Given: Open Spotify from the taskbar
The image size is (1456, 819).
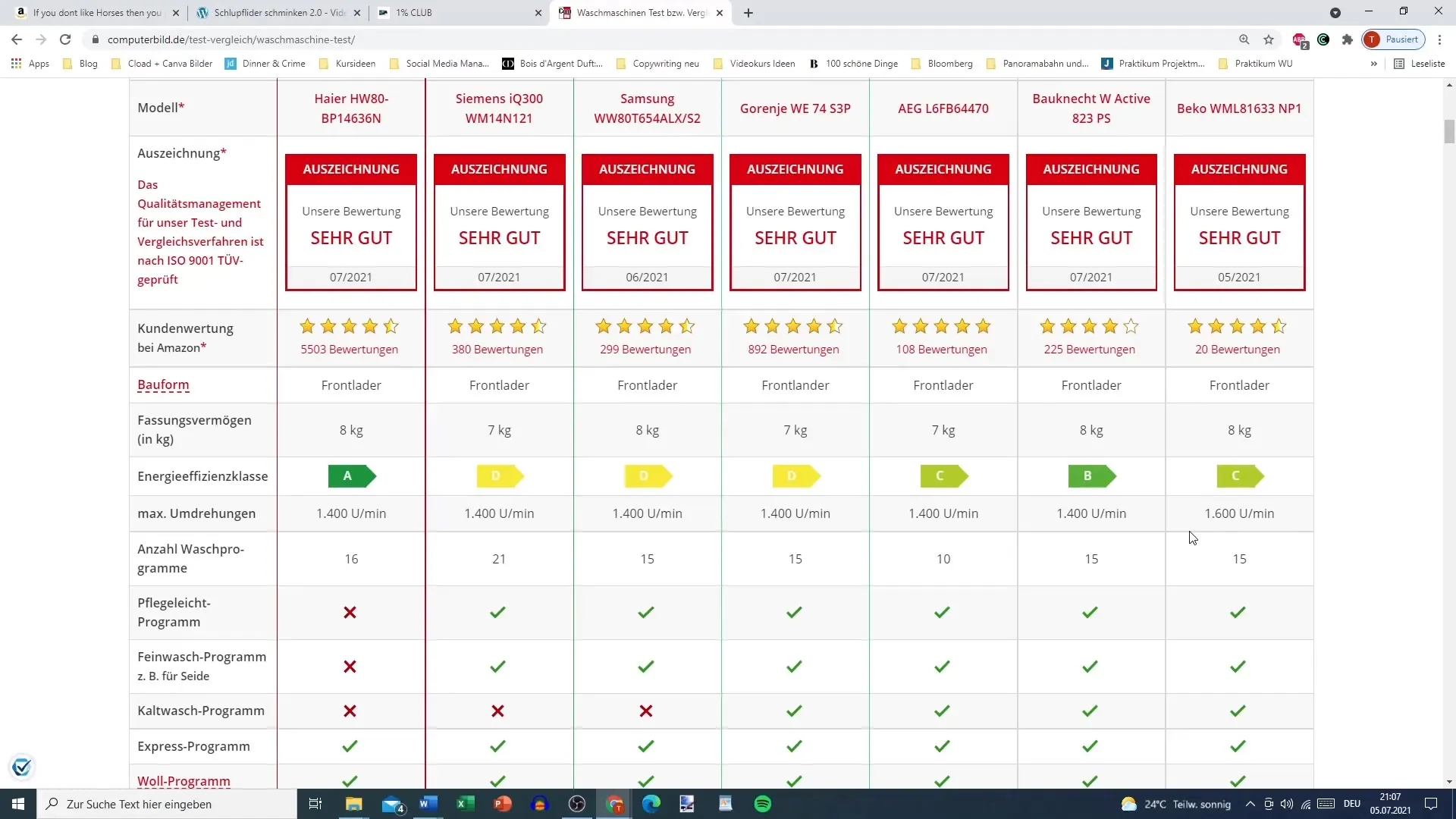Looking at the screenshot, I should pyautogui.click(x=763, y=804).
